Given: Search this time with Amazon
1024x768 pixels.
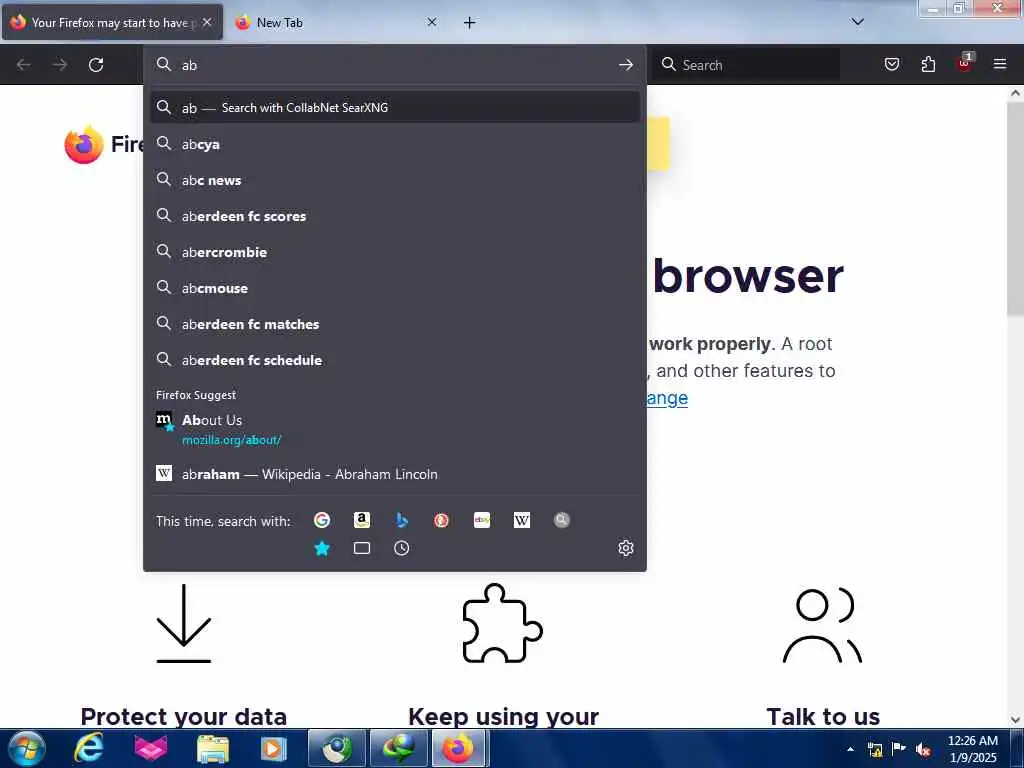Looking at the screenshot, I should 362,520.
